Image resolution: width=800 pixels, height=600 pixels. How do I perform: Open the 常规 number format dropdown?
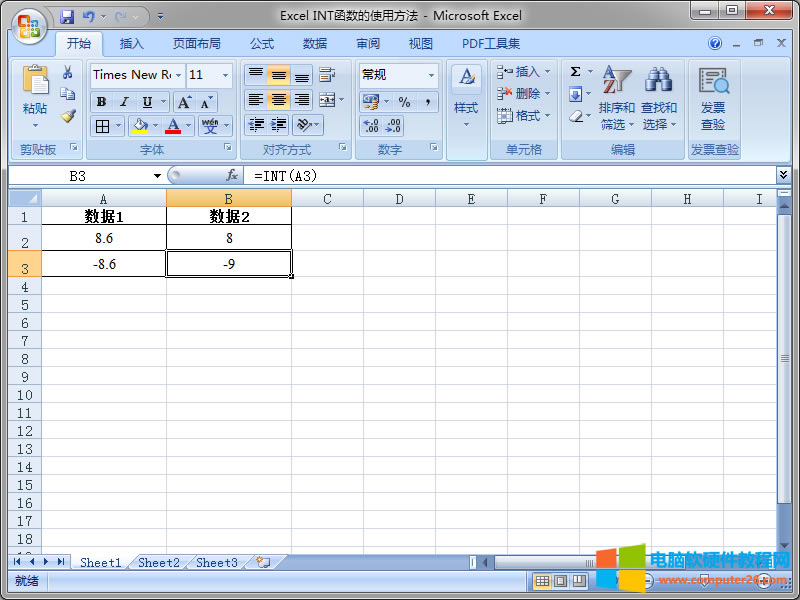(431, 75)
